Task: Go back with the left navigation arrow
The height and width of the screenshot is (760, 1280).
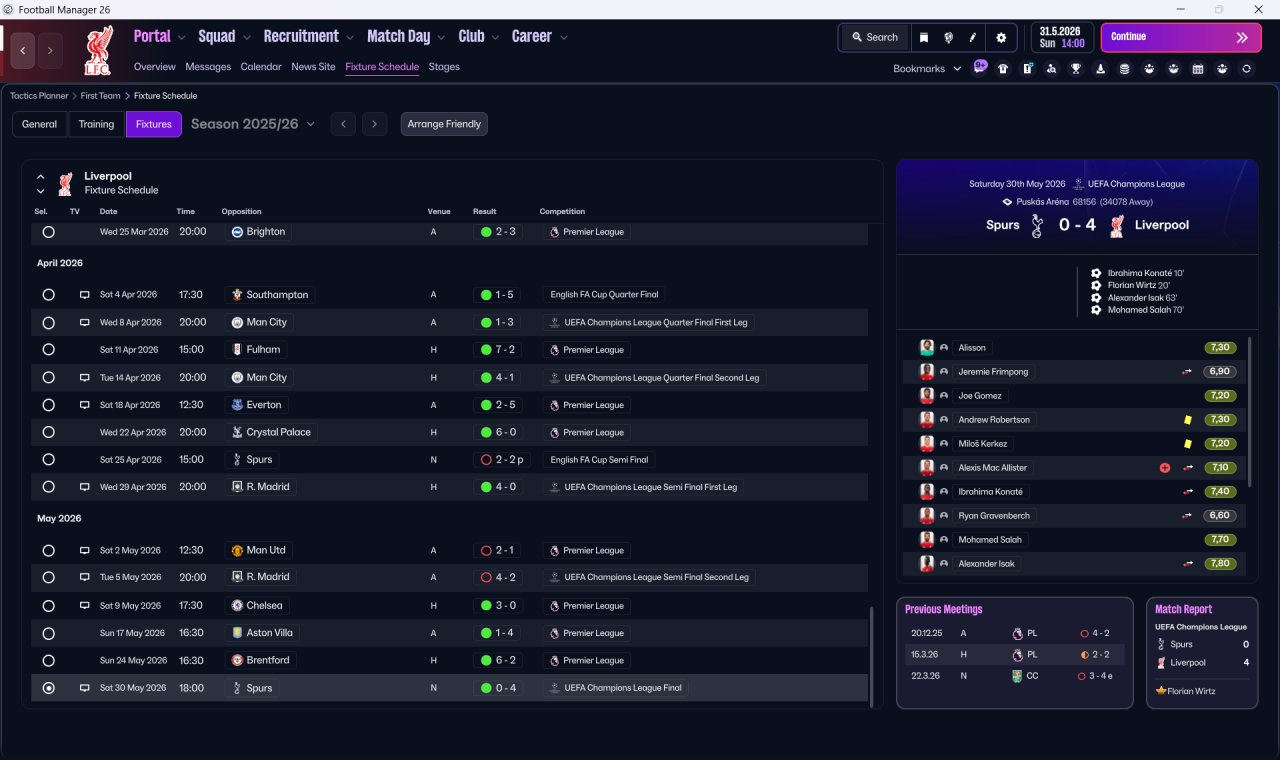Action: (x=24, y=50)
